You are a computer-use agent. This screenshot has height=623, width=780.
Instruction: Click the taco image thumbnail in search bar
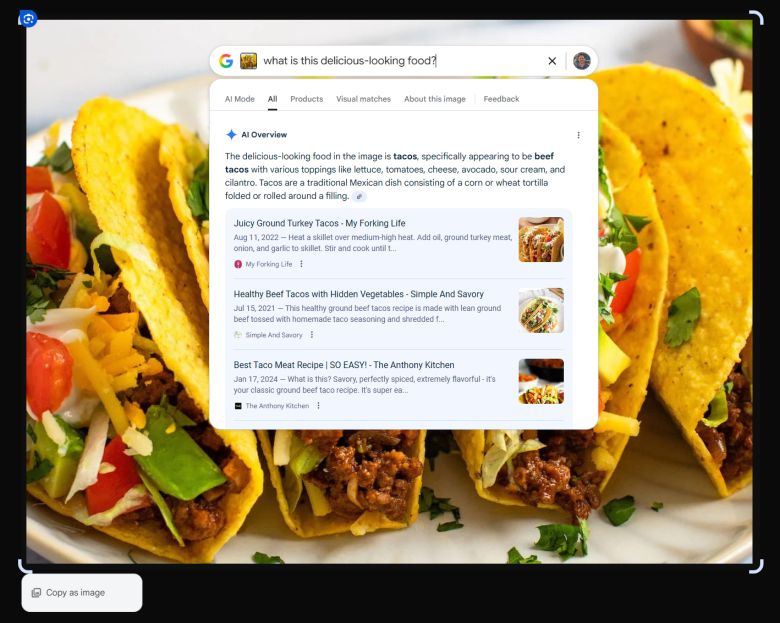pyautogui.click(x=248, y=61)
